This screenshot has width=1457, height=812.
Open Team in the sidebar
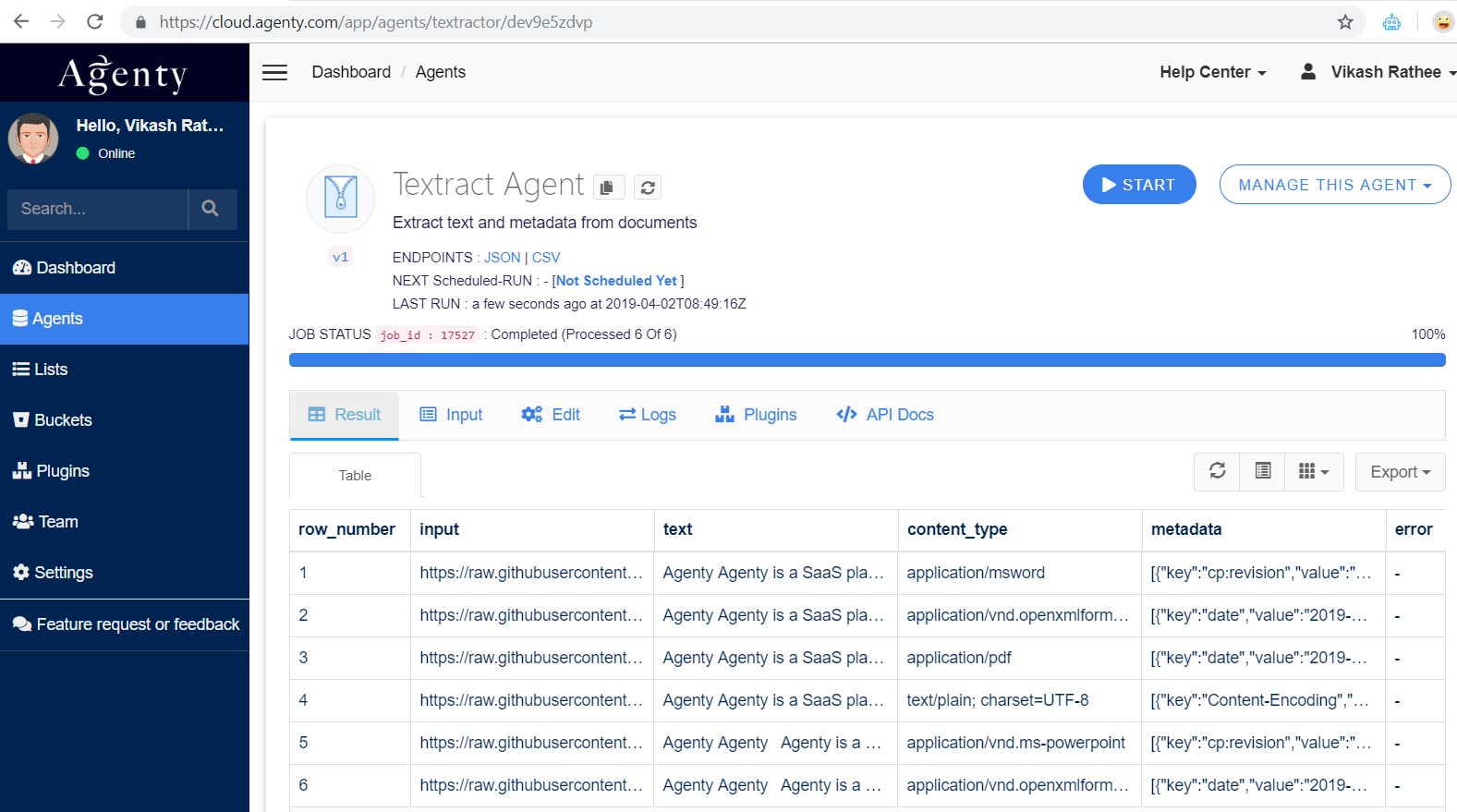[125, 522]
